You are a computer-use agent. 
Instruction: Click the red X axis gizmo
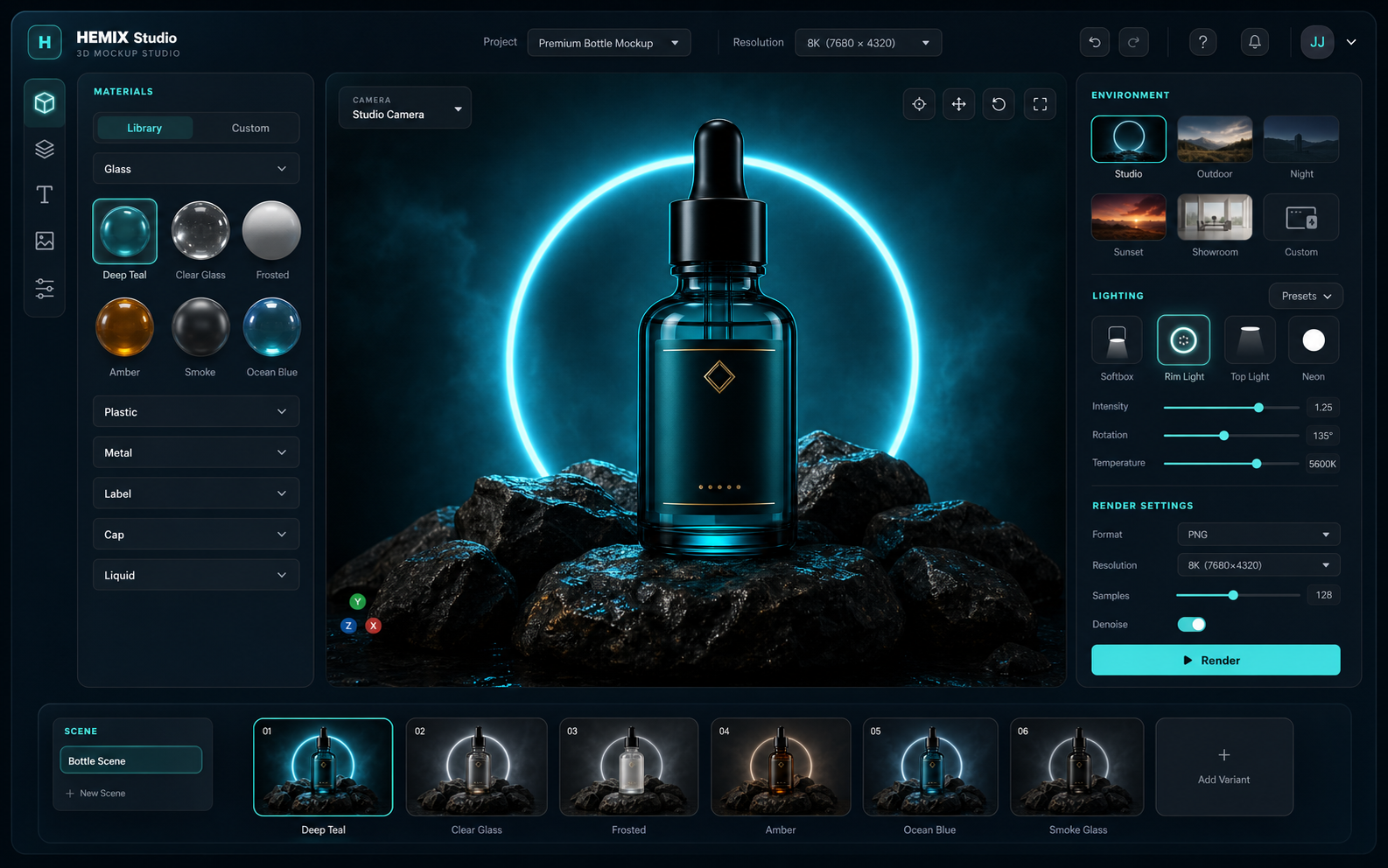374,626
